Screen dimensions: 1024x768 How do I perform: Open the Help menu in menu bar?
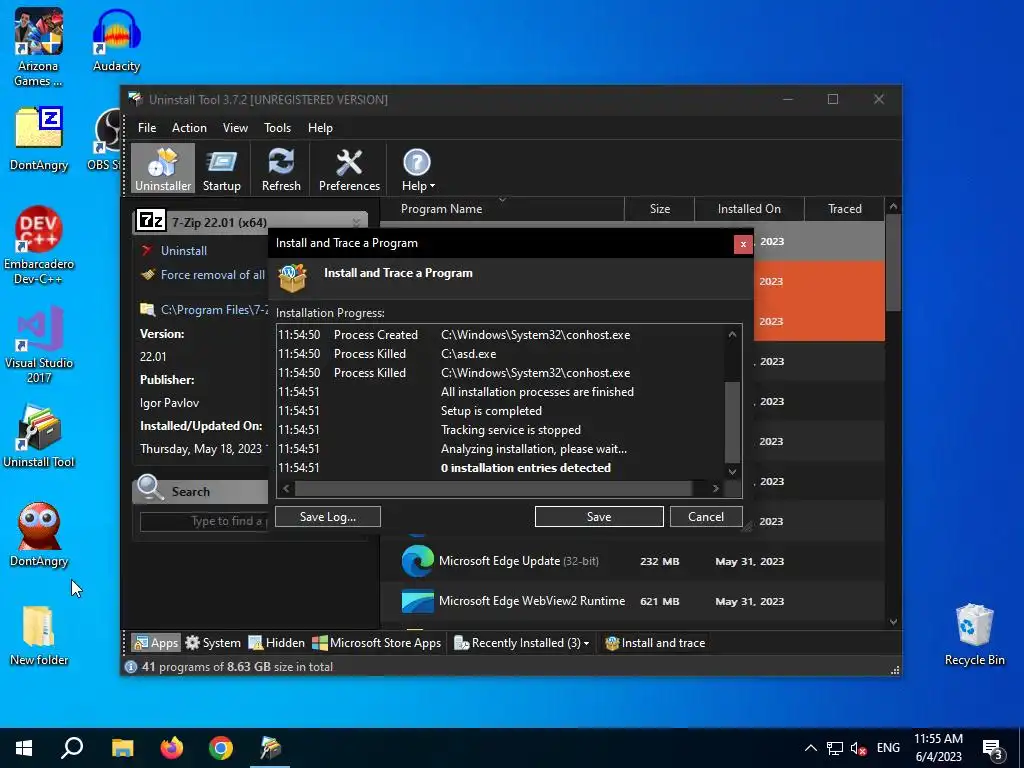(x=320, y=128)
